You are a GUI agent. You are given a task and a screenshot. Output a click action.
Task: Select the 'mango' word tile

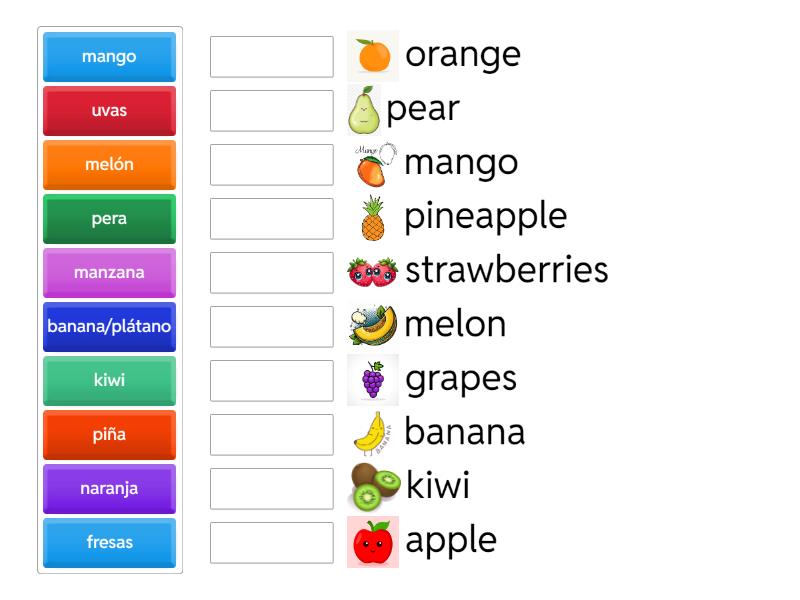click(x=108, y=56)
